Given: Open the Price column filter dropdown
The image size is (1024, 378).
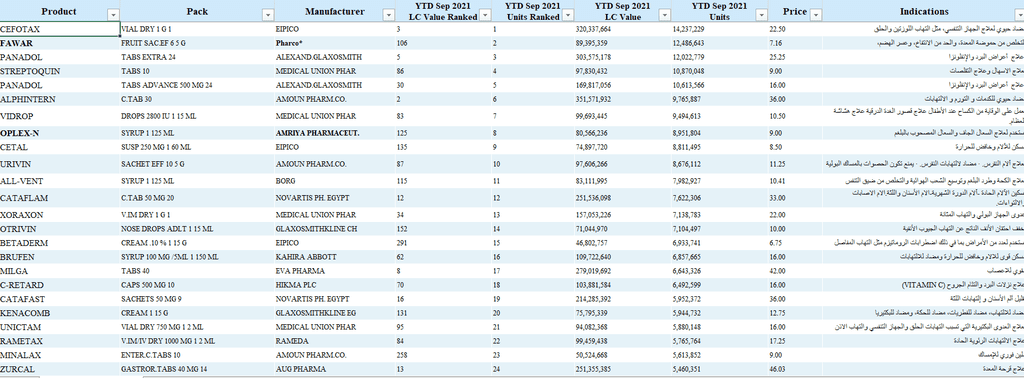Looking at the screenshot, I should pos(816,14).
